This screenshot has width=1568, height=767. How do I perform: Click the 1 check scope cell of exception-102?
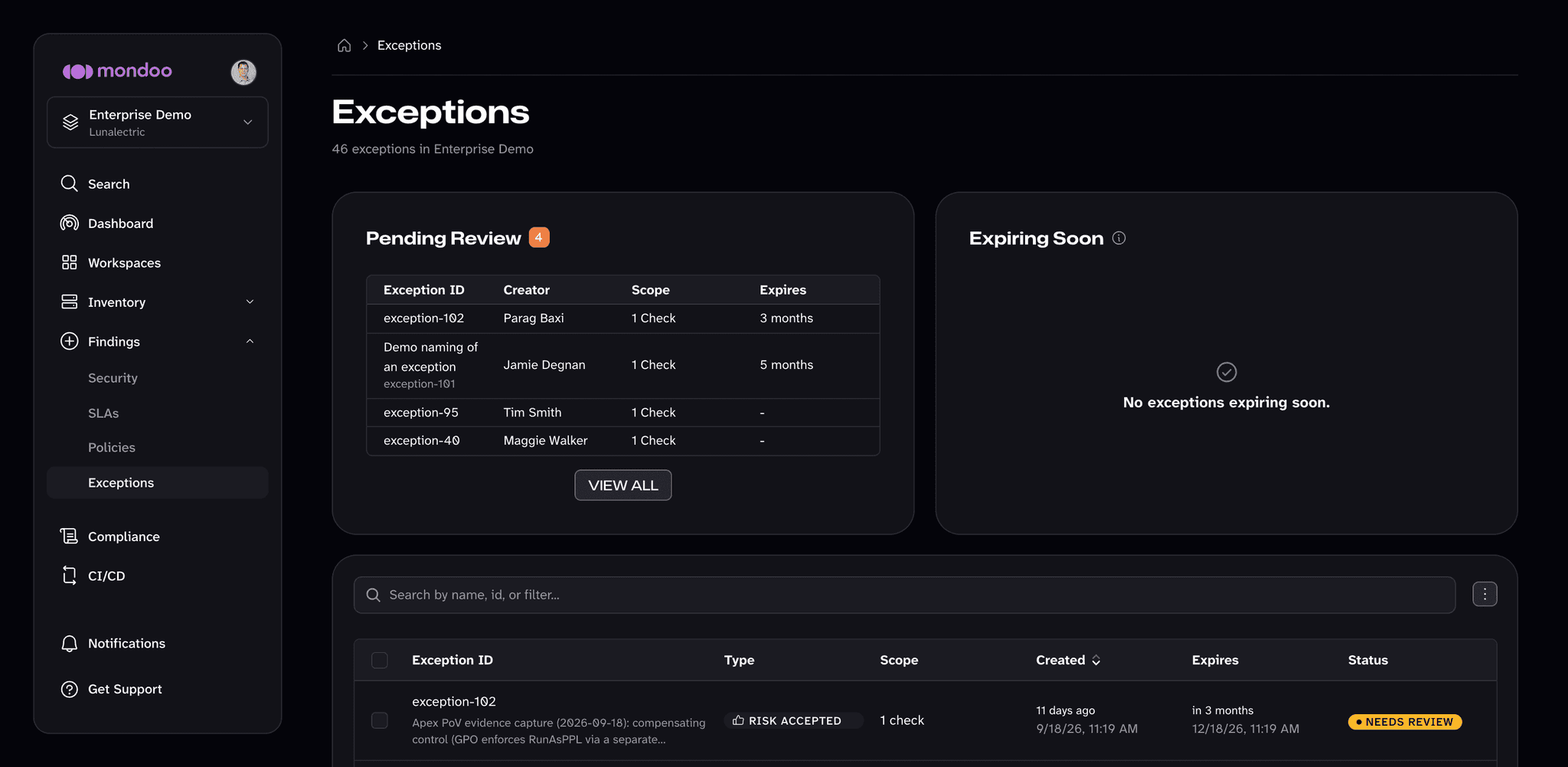pos(902,720)
